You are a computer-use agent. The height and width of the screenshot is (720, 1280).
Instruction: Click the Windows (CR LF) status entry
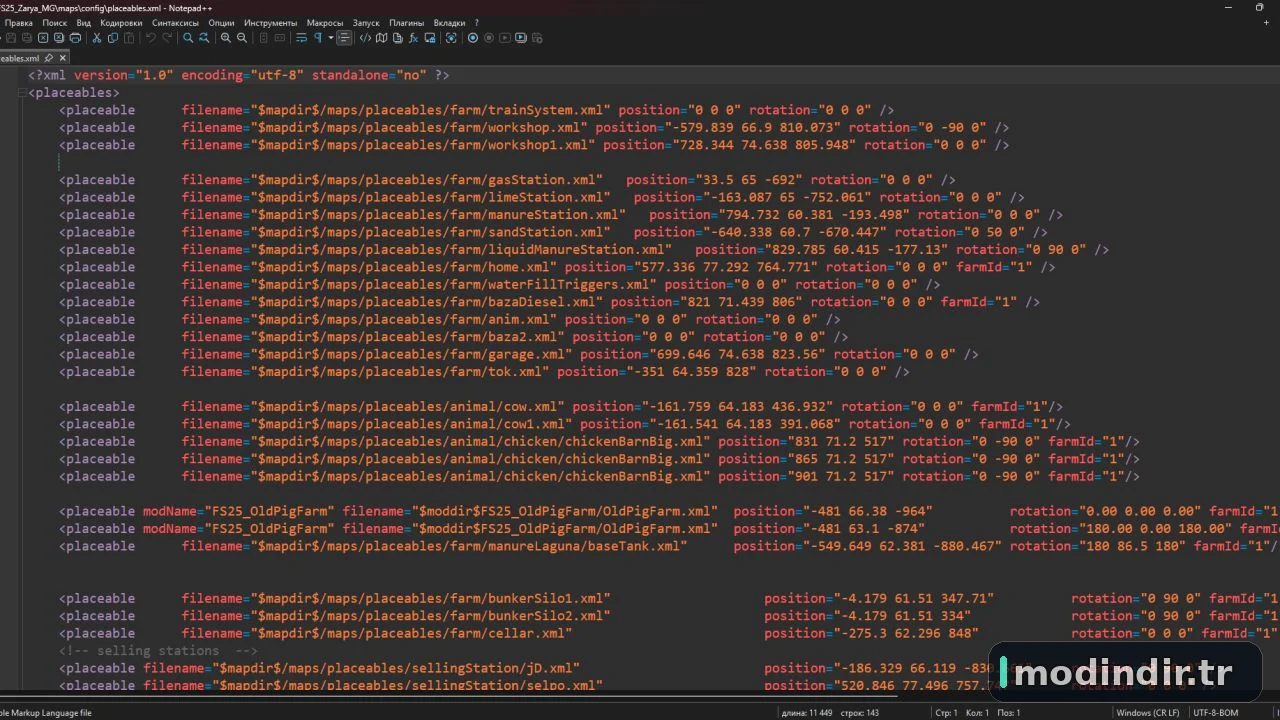click(1147, 713)
